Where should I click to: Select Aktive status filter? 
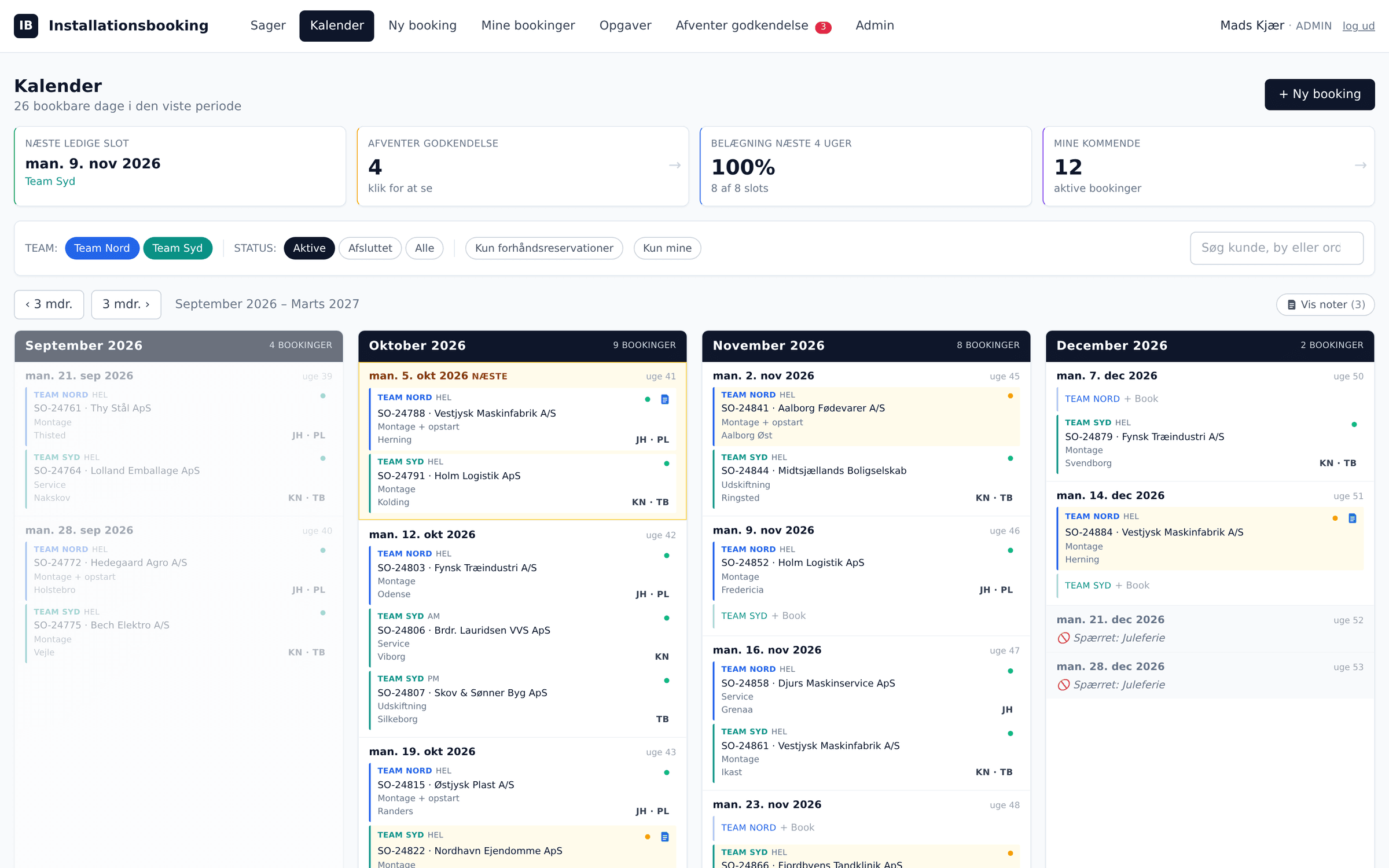[309, 248]
